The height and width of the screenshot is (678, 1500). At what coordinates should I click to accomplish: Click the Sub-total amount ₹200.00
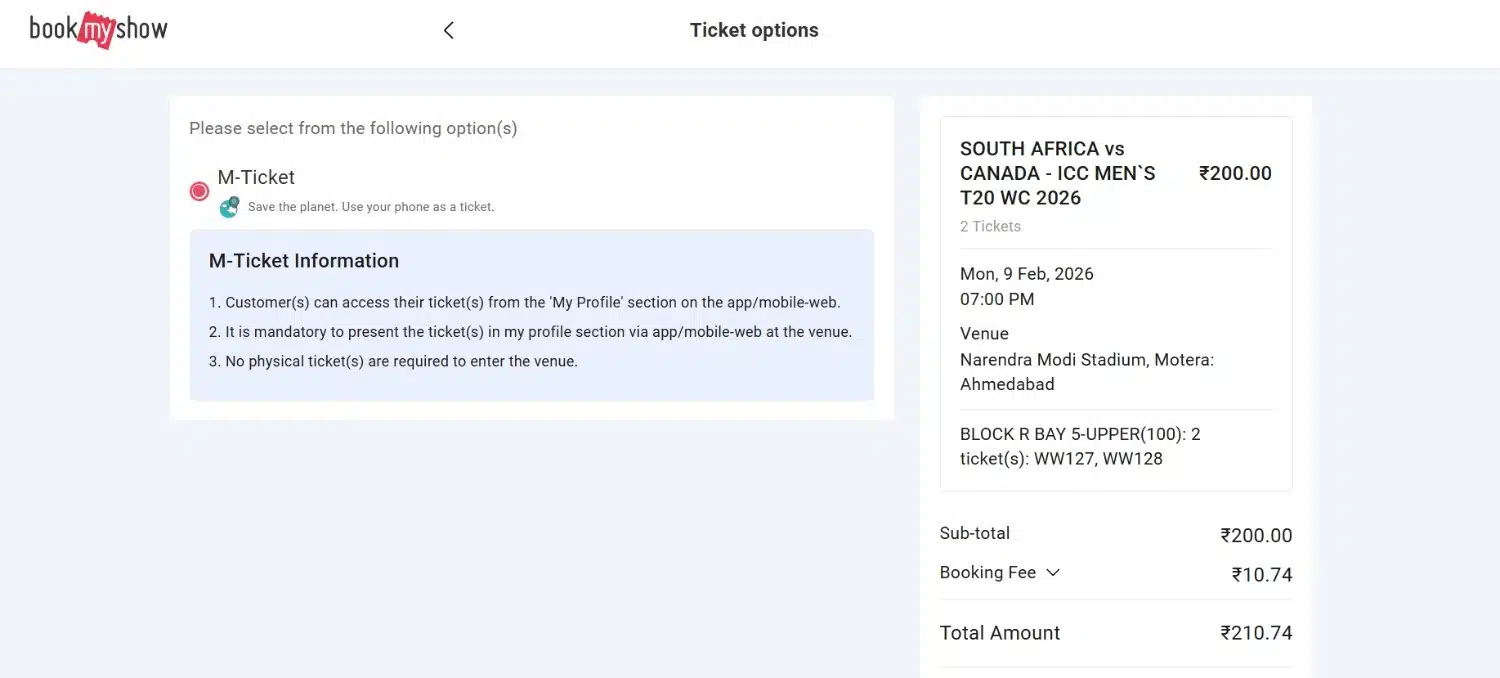click(x=1256, y=534)
